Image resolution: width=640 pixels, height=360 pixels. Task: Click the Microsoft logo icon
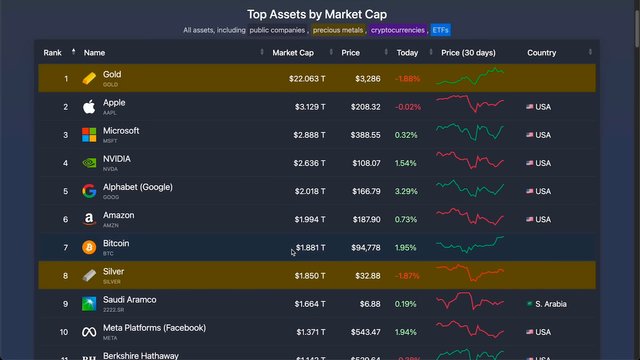point(89,135)
